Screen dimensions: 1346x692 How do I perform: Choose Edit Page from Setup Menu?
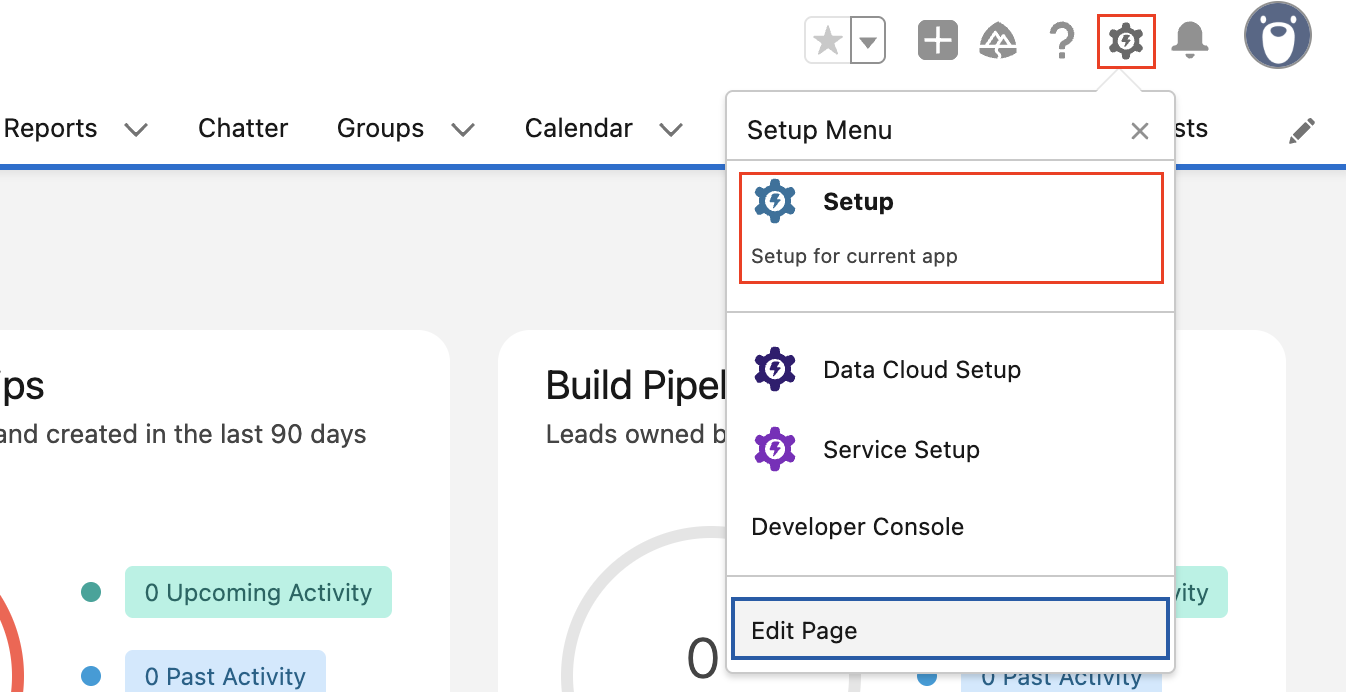[x=950, y=629]
